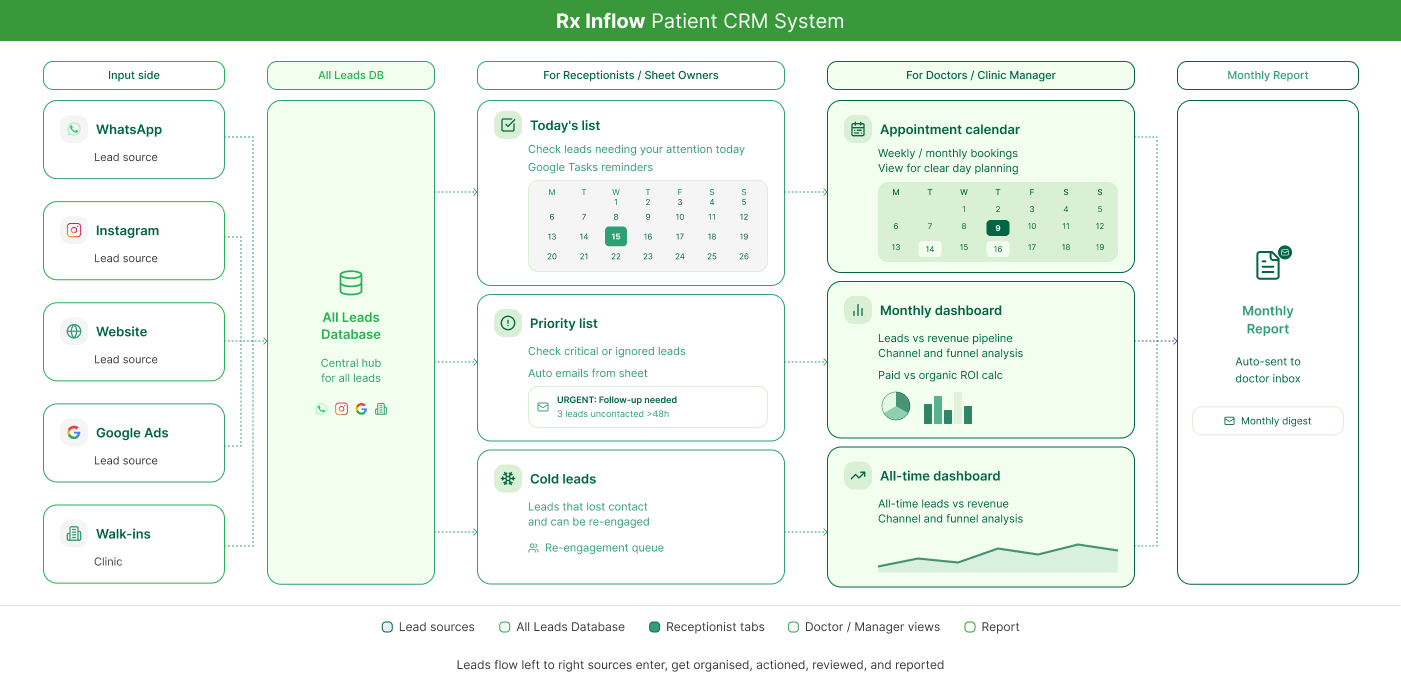Click the Monthly digest button

[x=1268, y=421]
